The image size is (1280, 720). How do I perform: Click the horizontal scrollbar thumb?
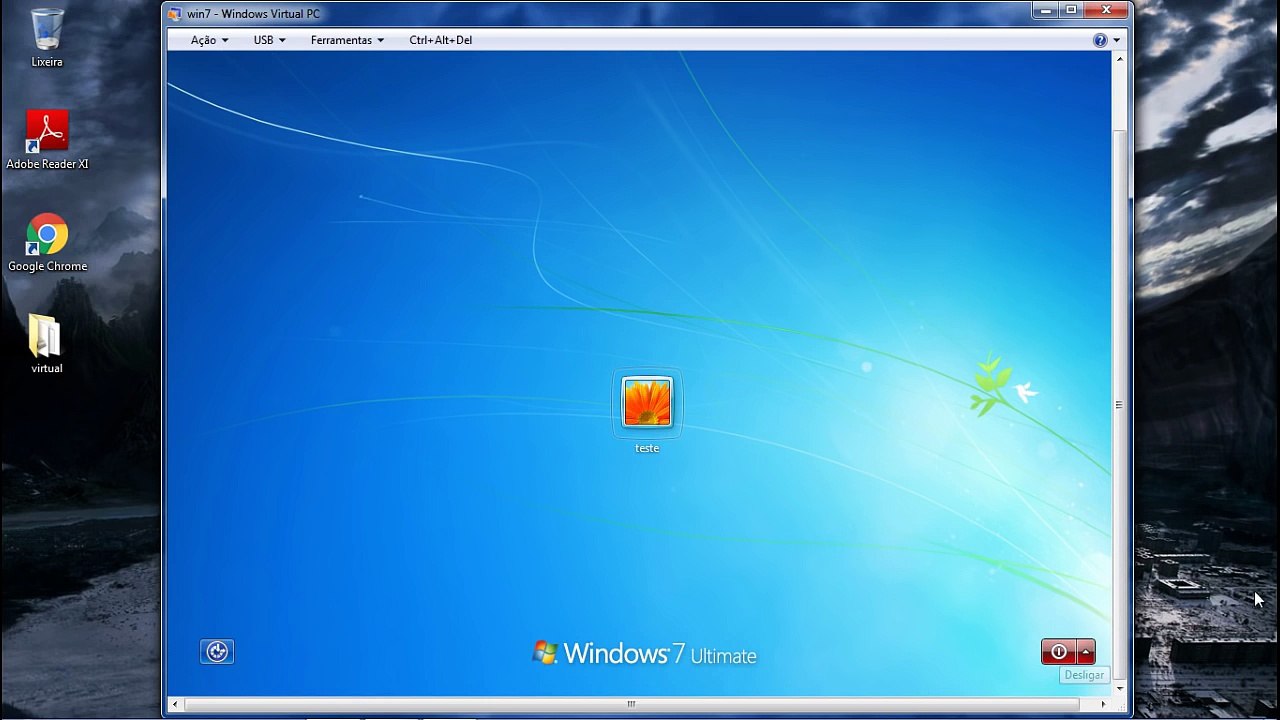[631, 704]
